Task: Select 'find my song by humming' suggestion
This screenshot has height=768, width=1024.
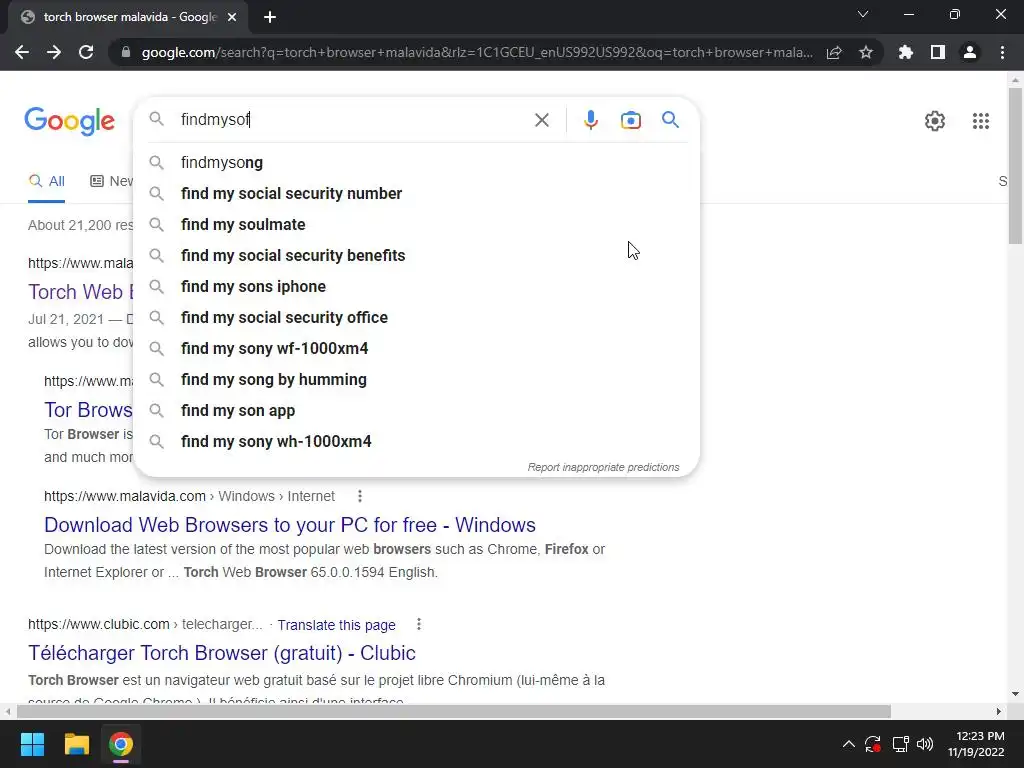Action: [417, 379]
